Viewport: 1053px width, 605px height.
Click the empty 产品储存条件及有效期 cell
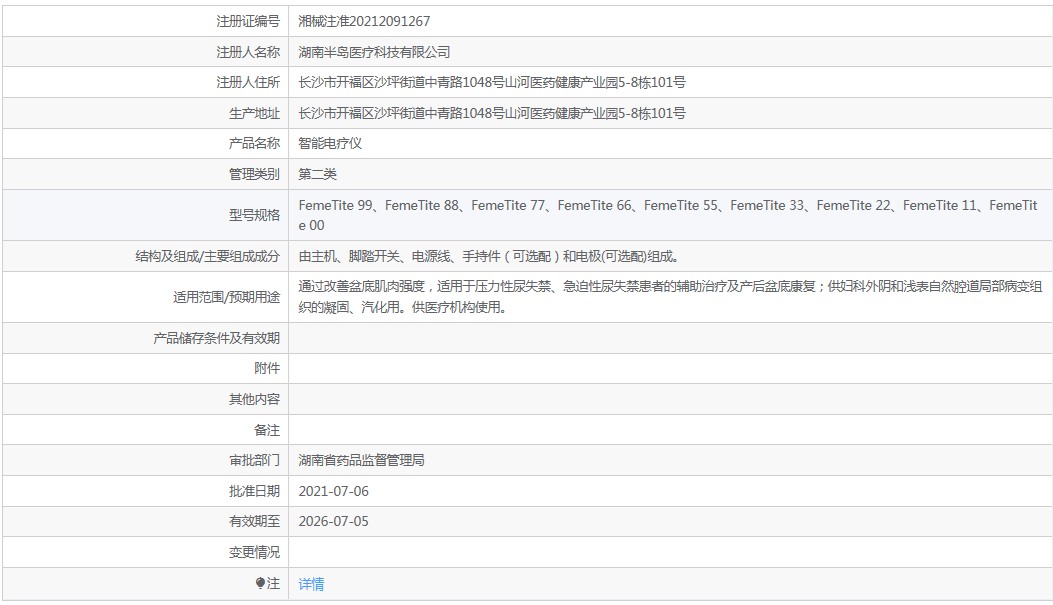point(670,338)
